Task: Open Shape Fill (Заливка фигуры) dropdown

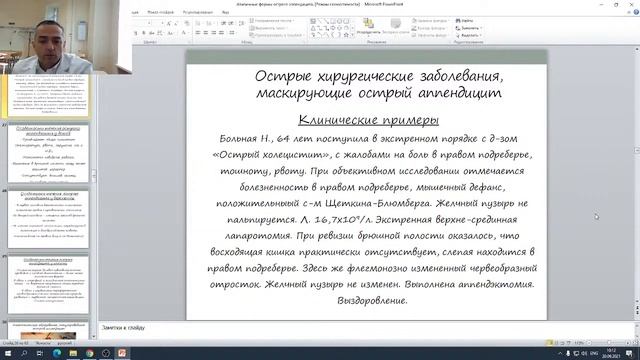Action: (x=430, y=20)
